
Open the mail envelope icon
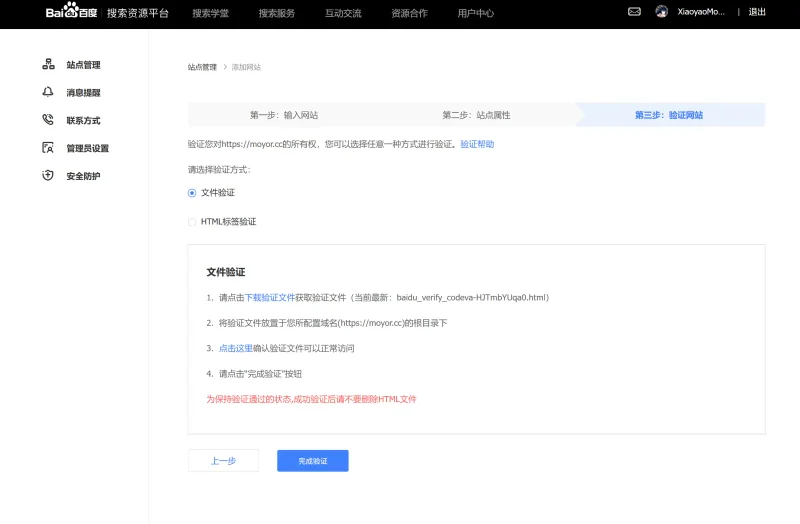[x=634, y=12]
